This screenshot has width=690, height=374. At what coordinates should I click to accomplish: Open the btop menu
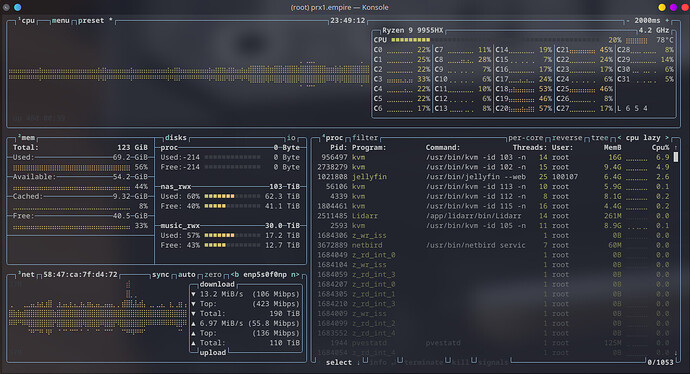tap(61, 21)
